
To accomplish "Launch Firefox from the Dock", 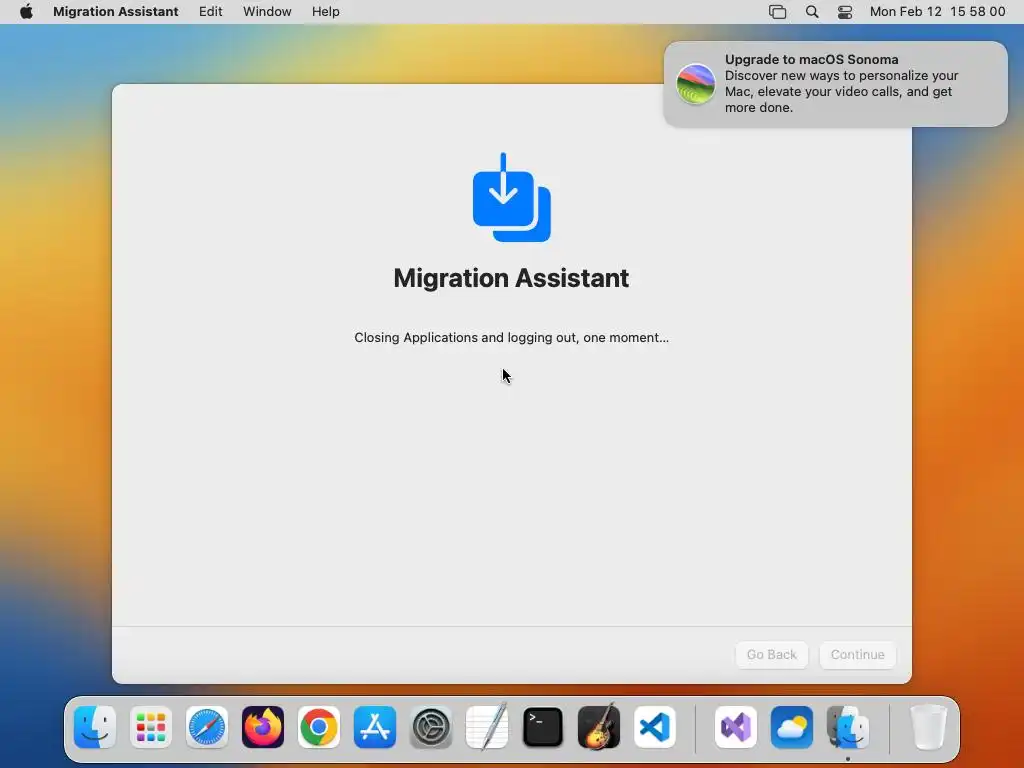I will click(x=263, y=727).
